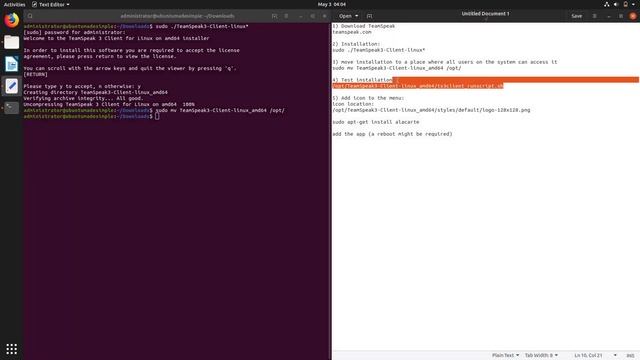Click the network status icon
This screenshot has width=640, height=360.
(607, 4)
